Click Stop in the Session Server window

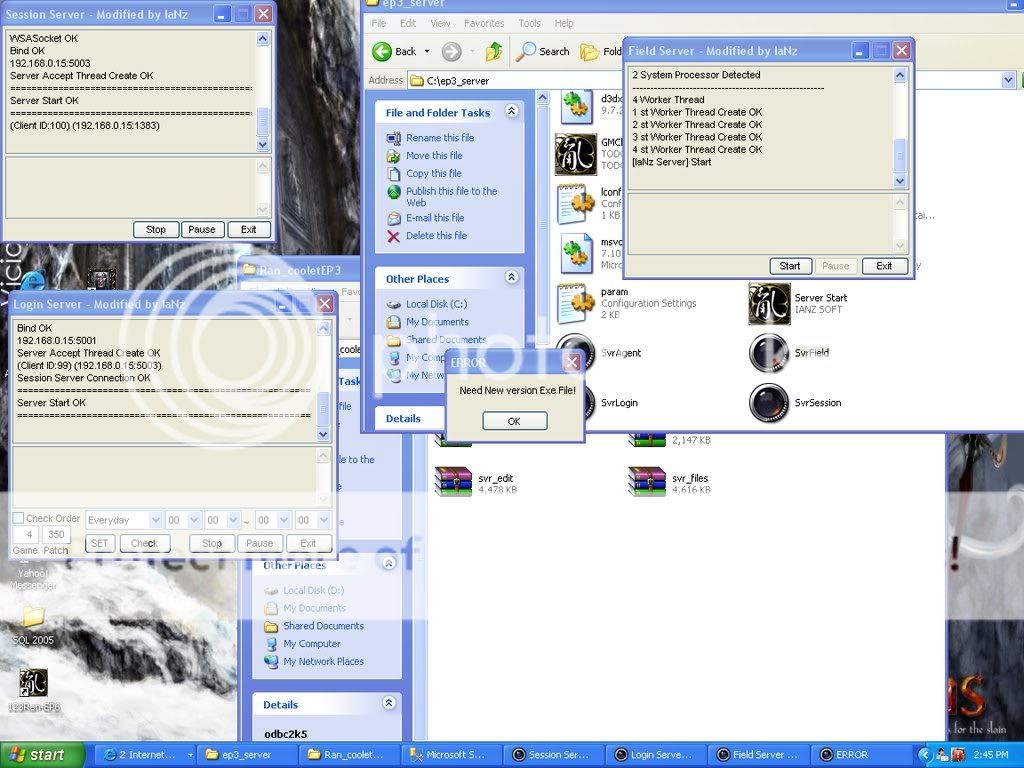pyautogui.click(x=156, y=229)
